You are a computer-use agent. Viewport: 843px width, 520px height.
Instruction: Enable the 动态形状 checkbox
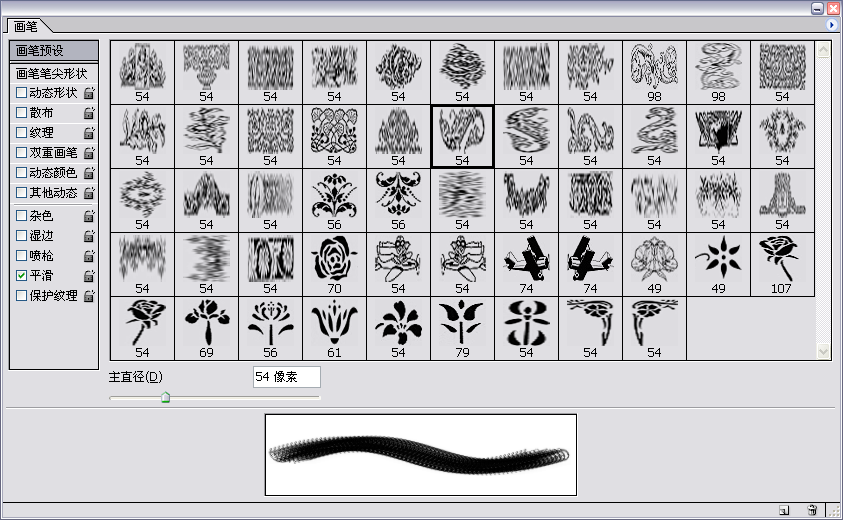pos(22,92)
